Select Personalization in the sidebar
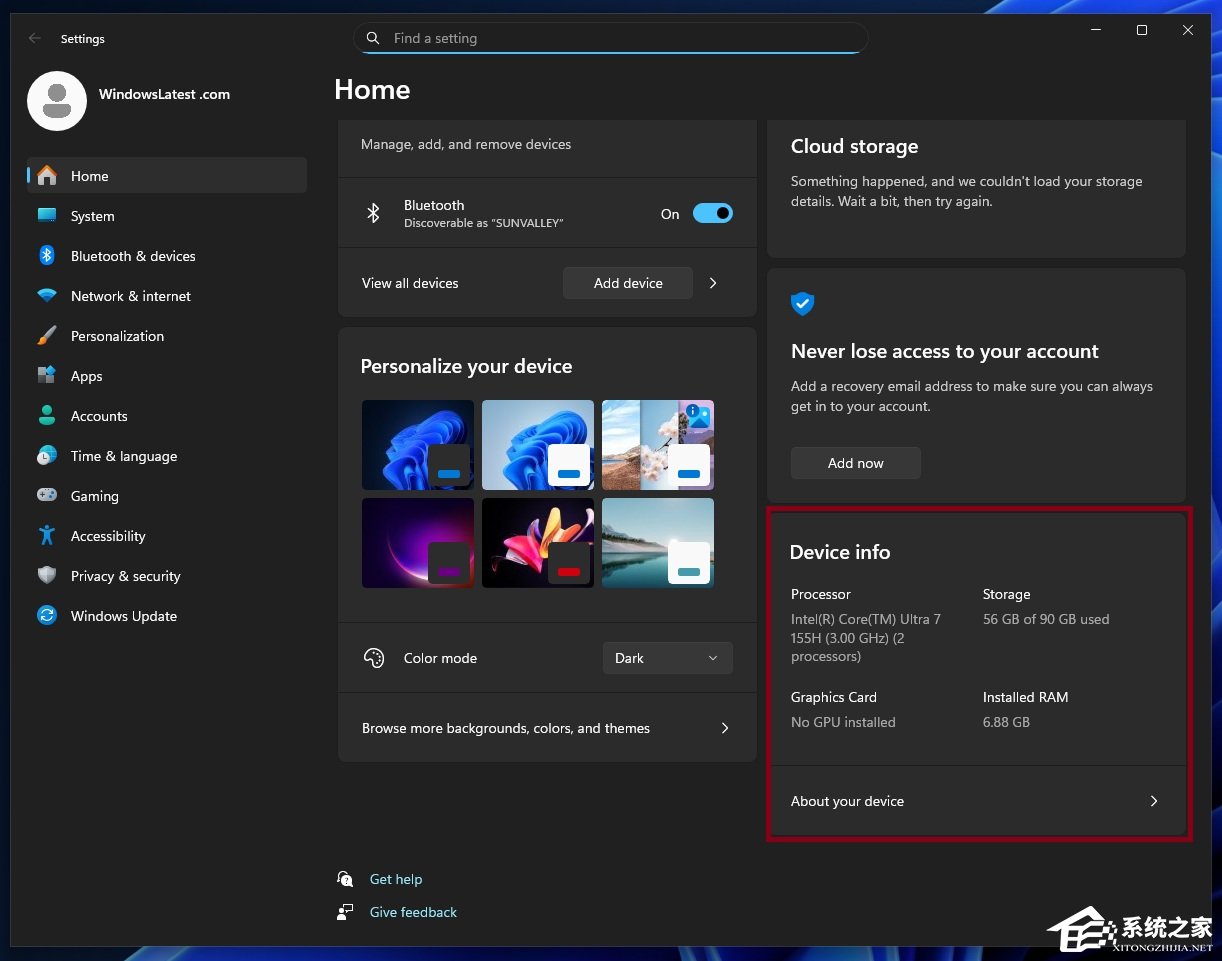The image size is (1222, 961). pyautogui.click(x=167, y=336)
